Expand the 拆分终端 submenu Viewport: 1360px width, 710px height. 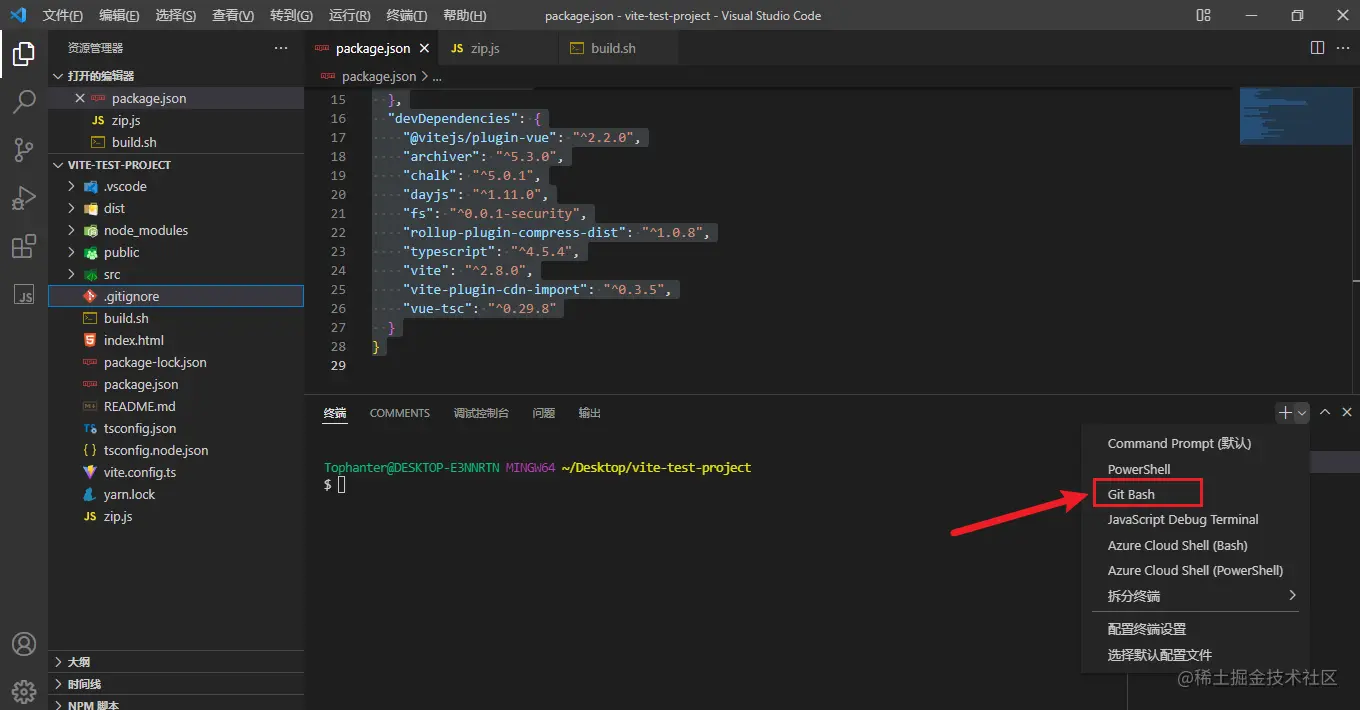click(1196, 596)
